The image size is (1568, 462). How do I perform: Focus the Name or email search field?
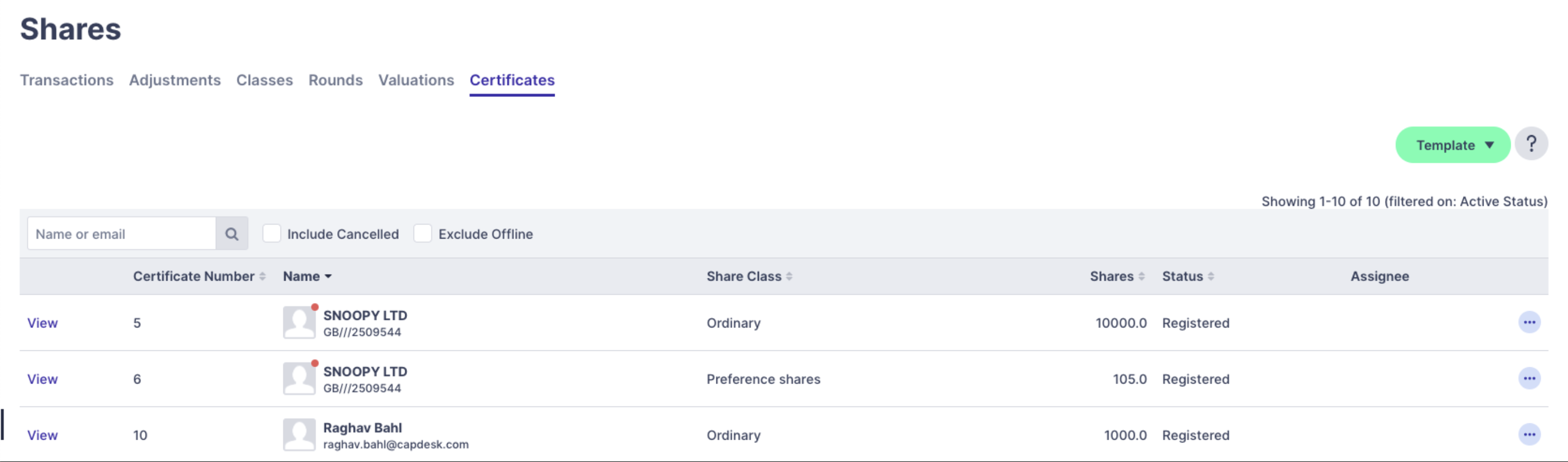coord(121,234)
